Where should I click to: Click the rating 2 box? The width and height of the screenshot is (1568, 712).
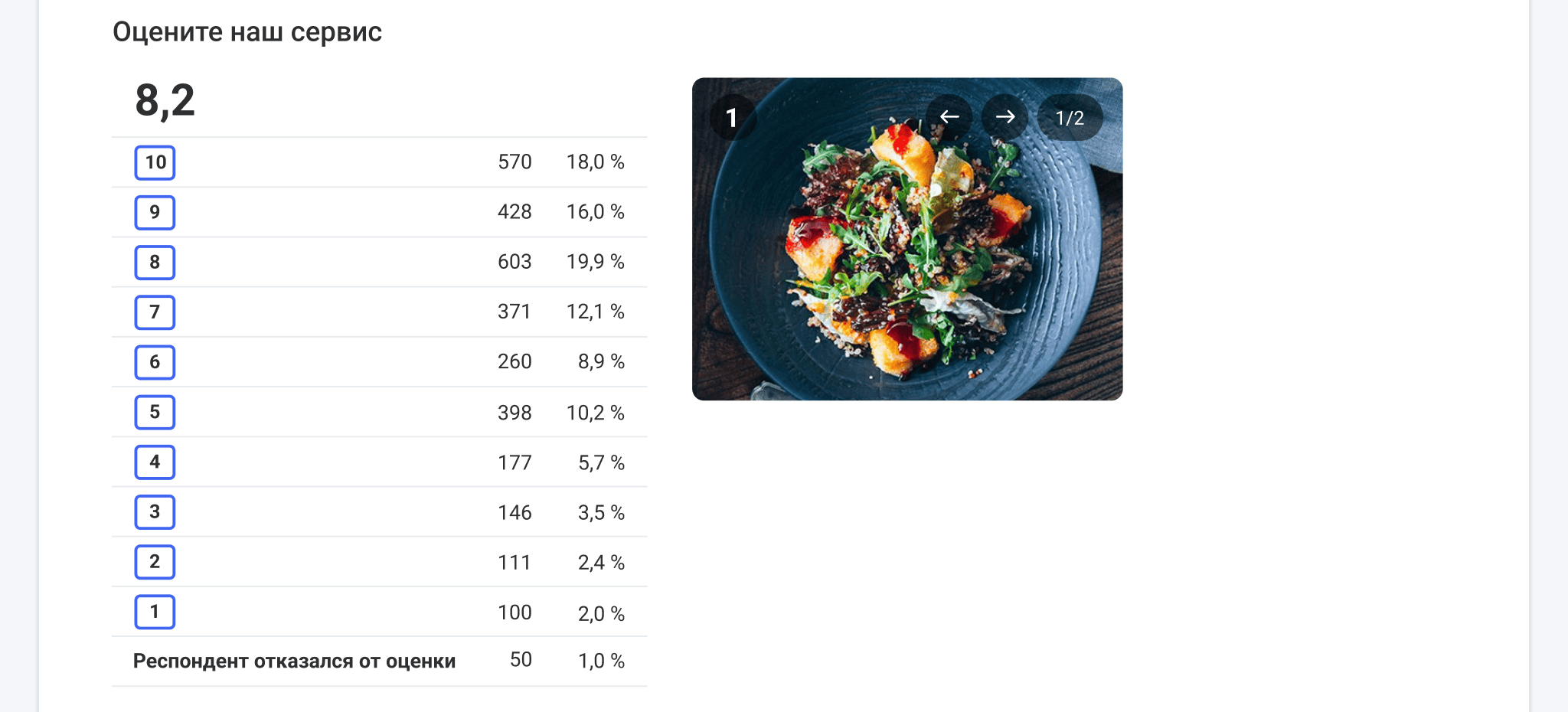click(x=155, y=562)
